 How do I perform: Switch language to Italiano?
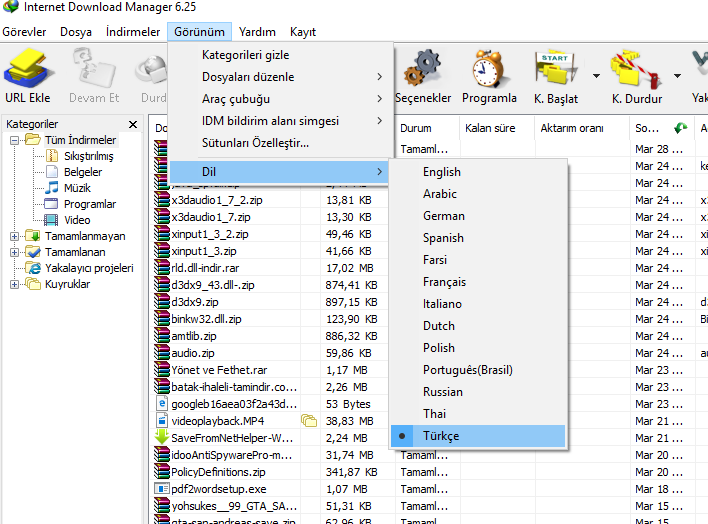coord(478,304)
